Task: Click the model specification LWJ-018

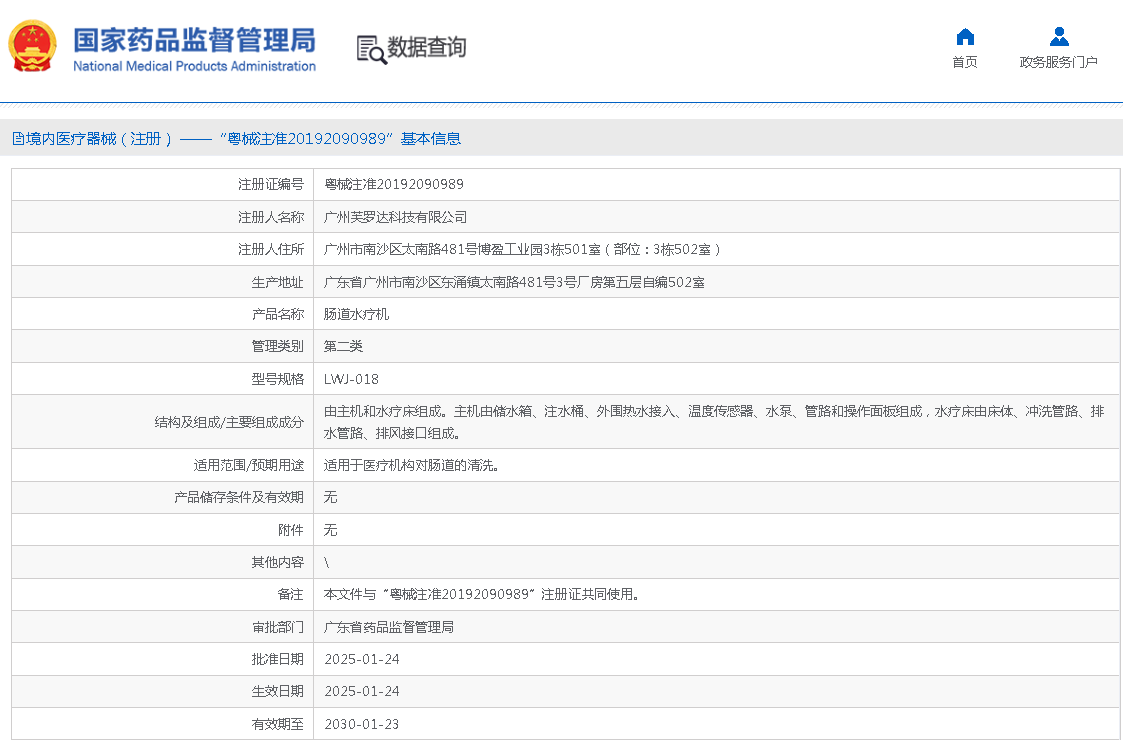Action: pyautogui.click(x=351, y=379)
